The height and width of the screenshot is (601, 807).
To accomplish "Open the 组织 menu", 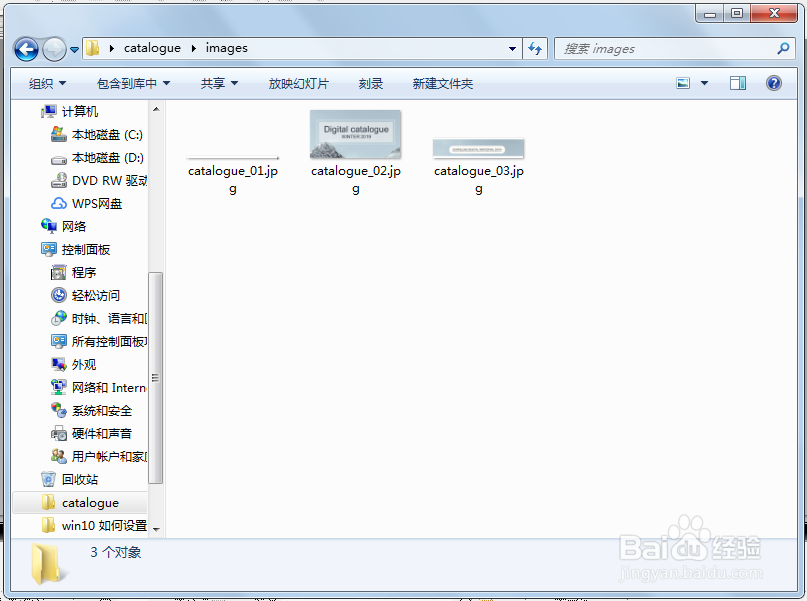I will pos(47,83).
